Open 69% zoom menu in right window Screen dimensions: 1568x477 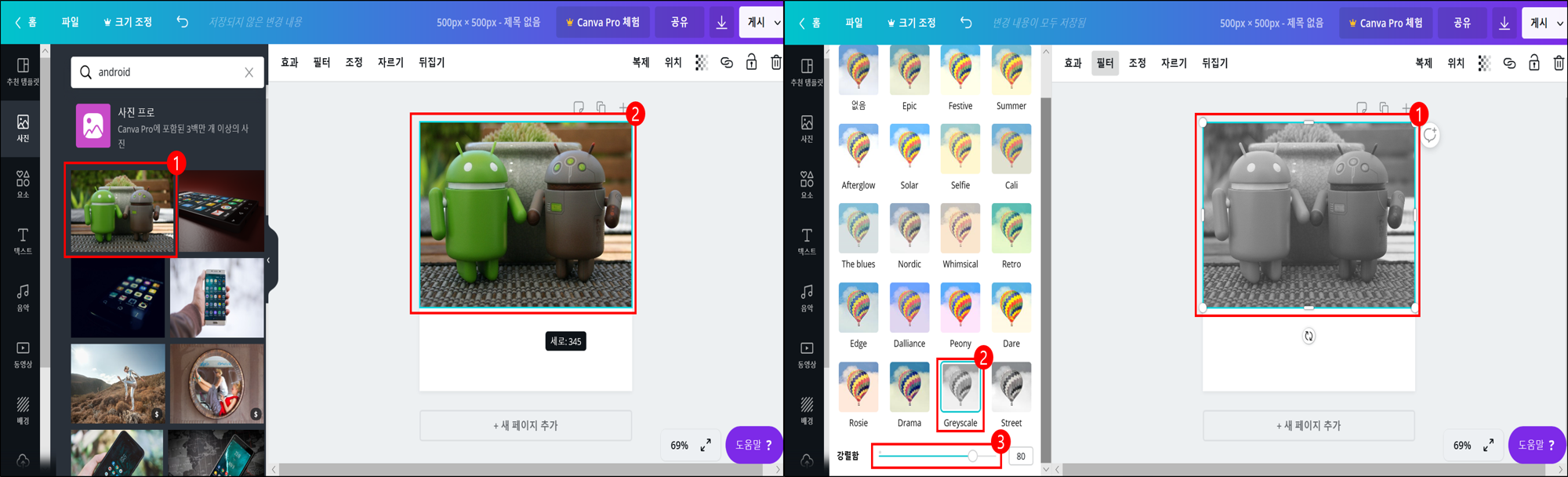click(1462, 445)
